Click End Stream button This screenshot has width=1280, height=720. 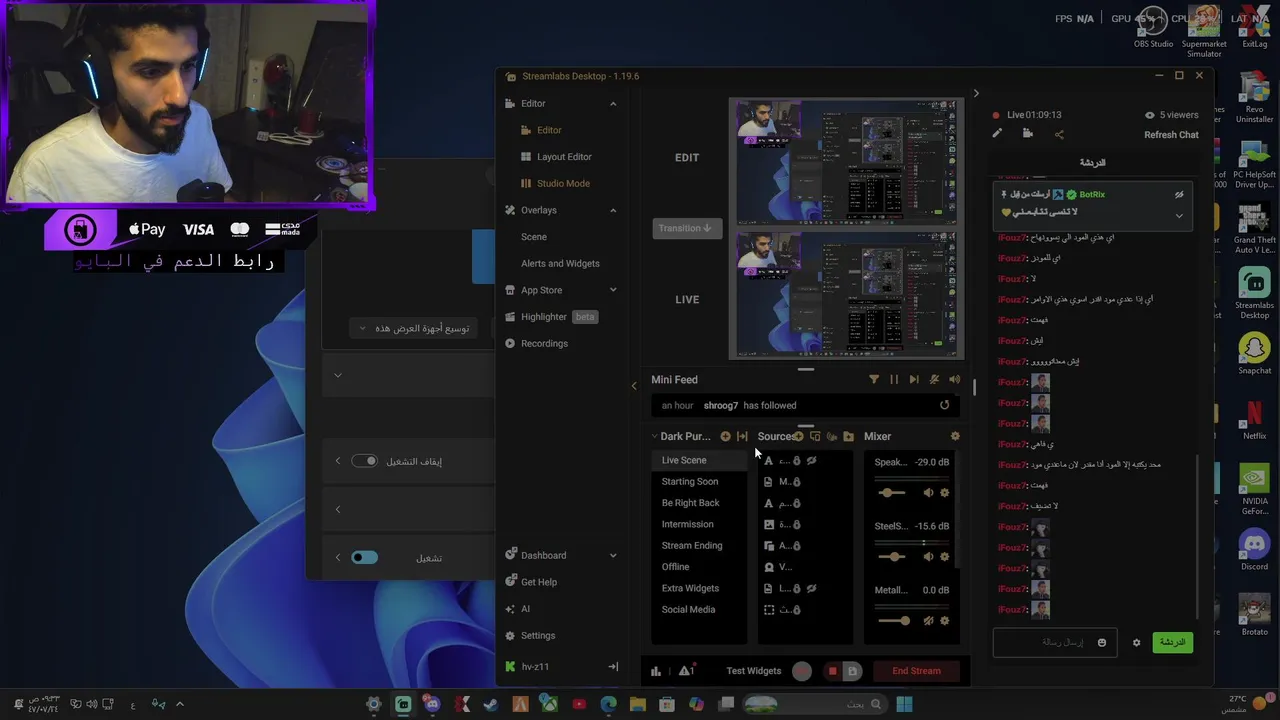[x=916, y=671]
